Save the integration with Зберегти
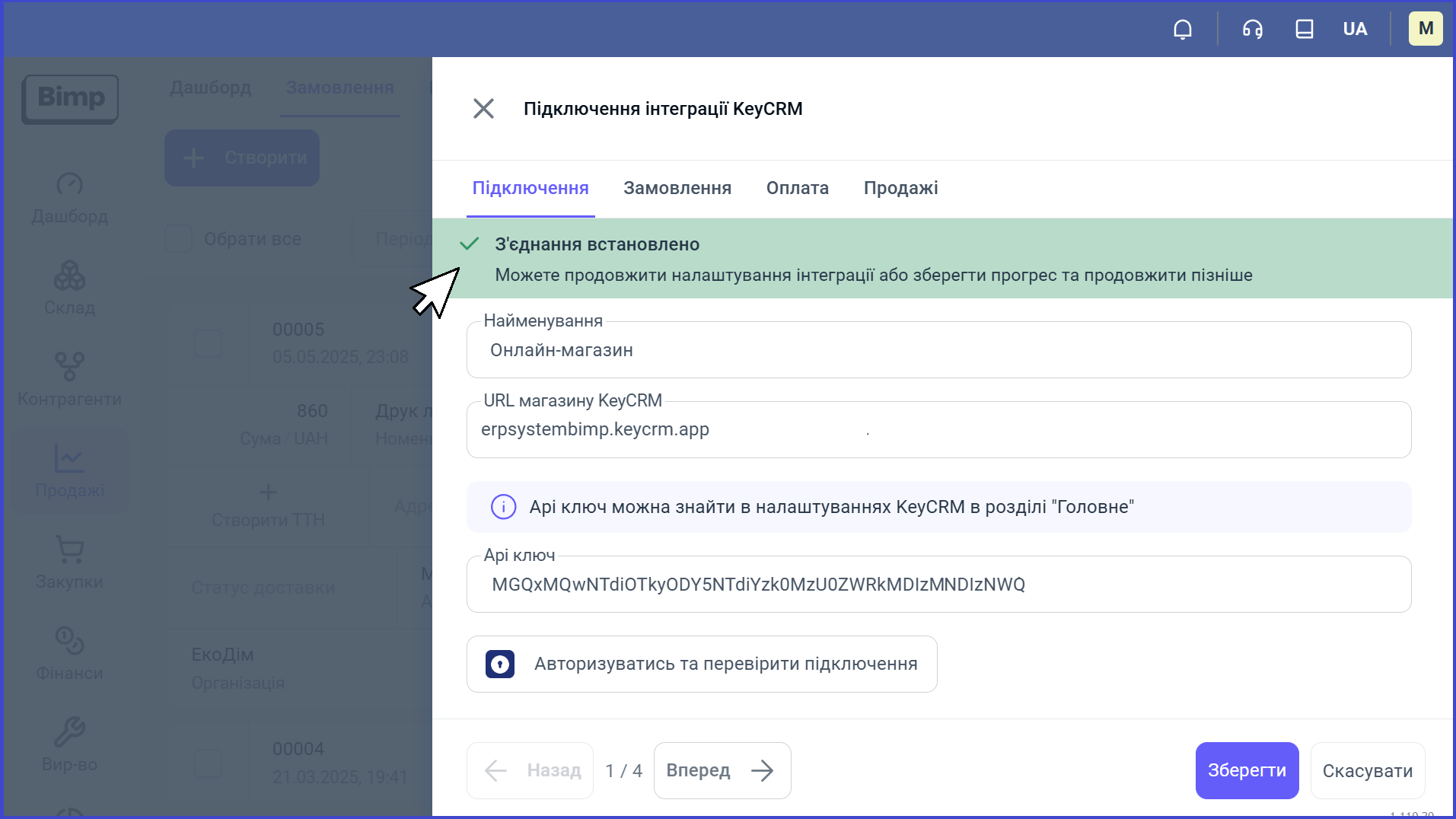This screenshot has height=819, width=1456. [x=1247, y=770]
